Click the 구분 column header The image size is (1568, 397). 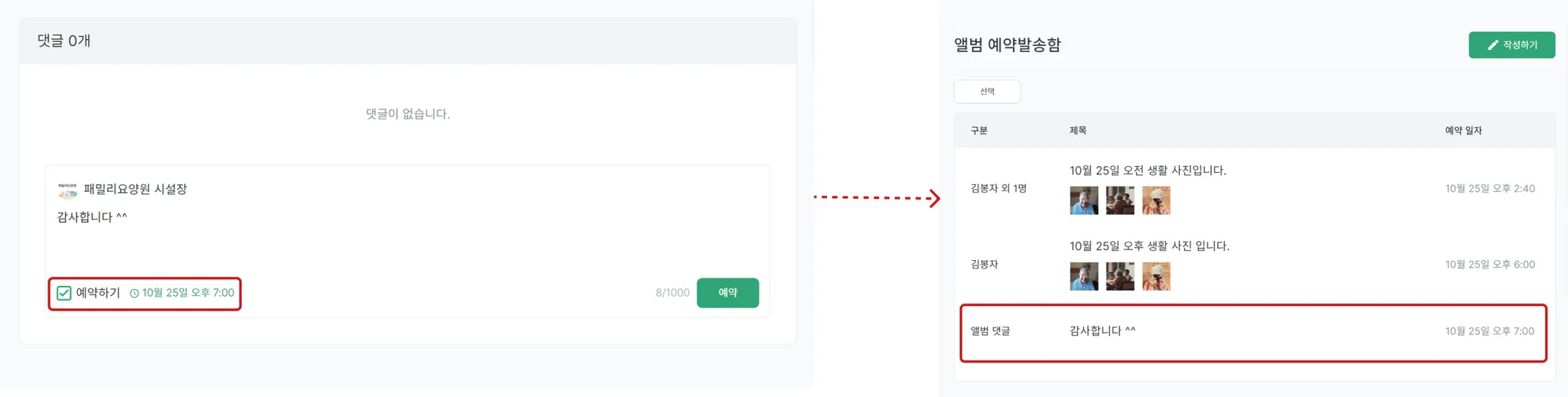coord(979,131)
